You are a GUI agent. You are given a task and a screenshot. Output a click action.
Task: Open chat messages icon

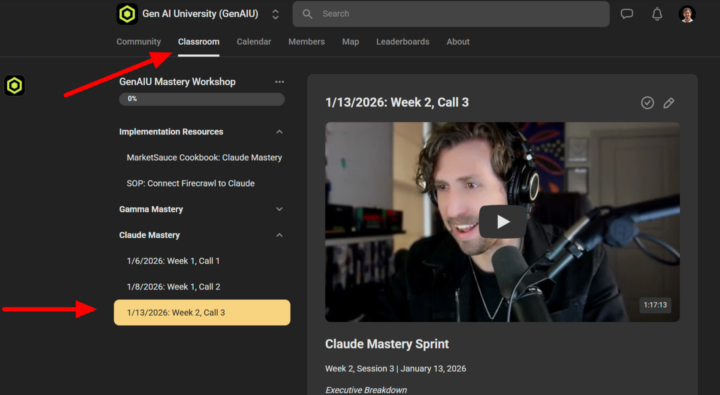(627, 14)
